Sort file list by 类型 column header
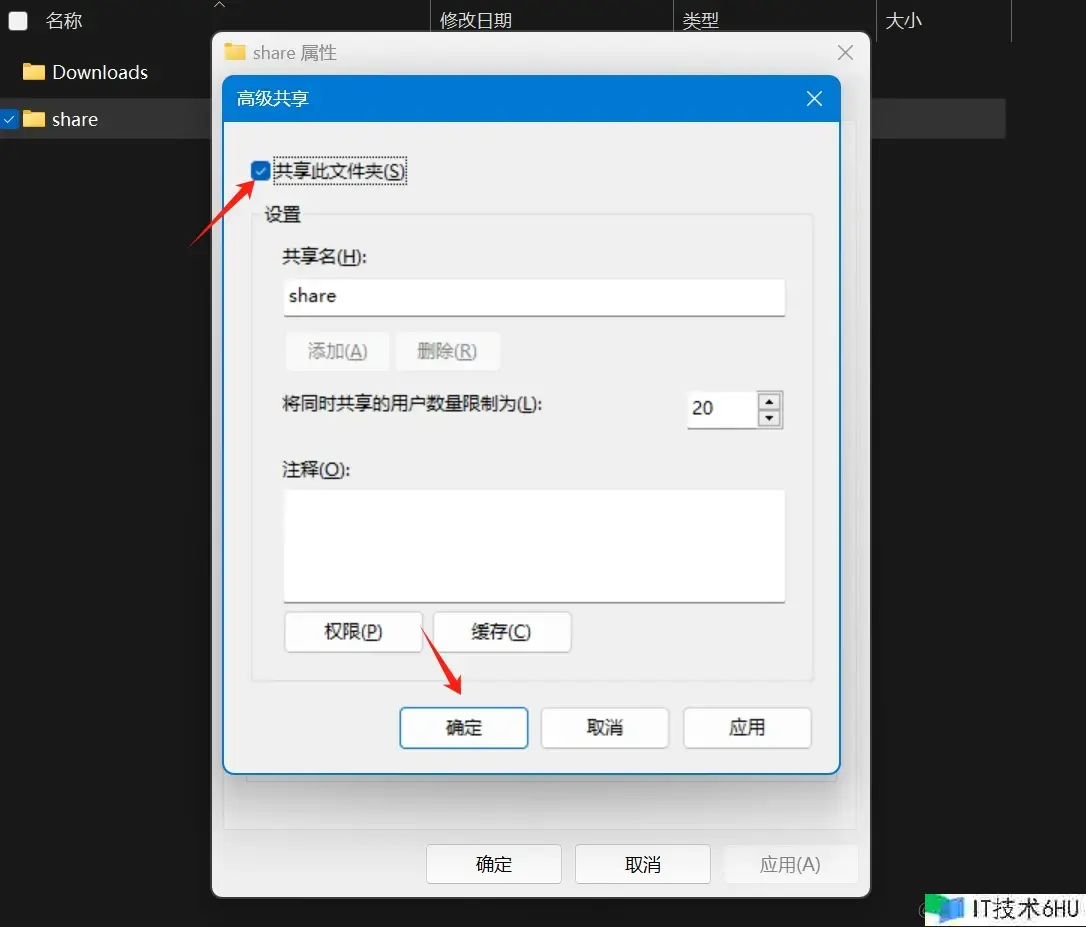1086x927 pixels. 701,20
